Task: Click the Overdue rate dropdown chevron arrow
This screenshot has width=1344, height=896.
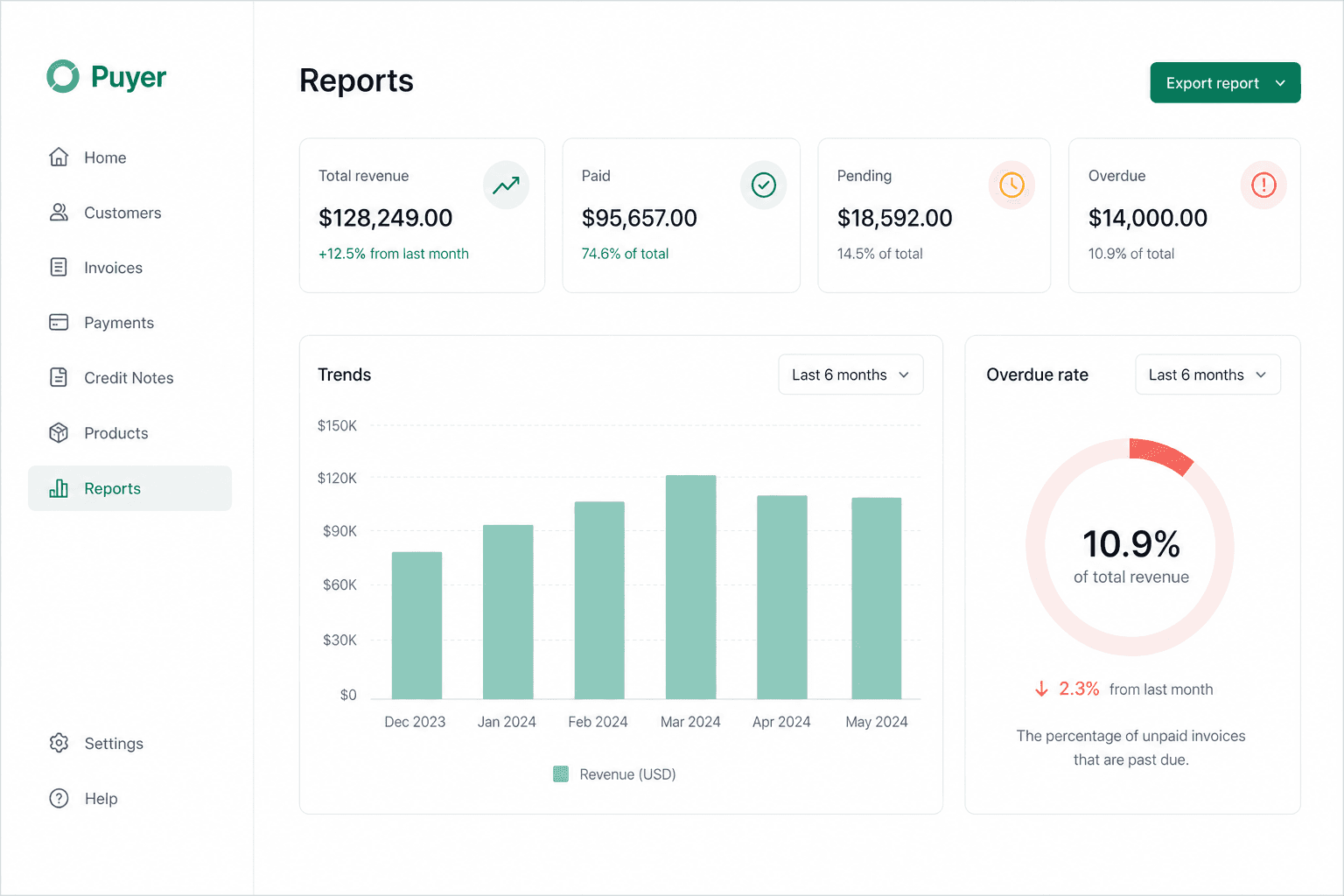Action: tap(1261, 374)
